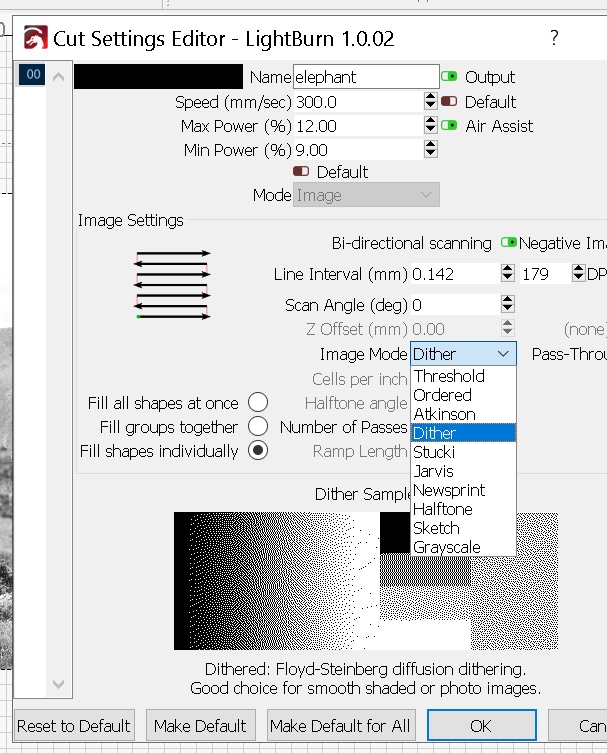Viewport: 607px width, 753px height.
Task: Open the help question mark button
Action: click(554, 37)
